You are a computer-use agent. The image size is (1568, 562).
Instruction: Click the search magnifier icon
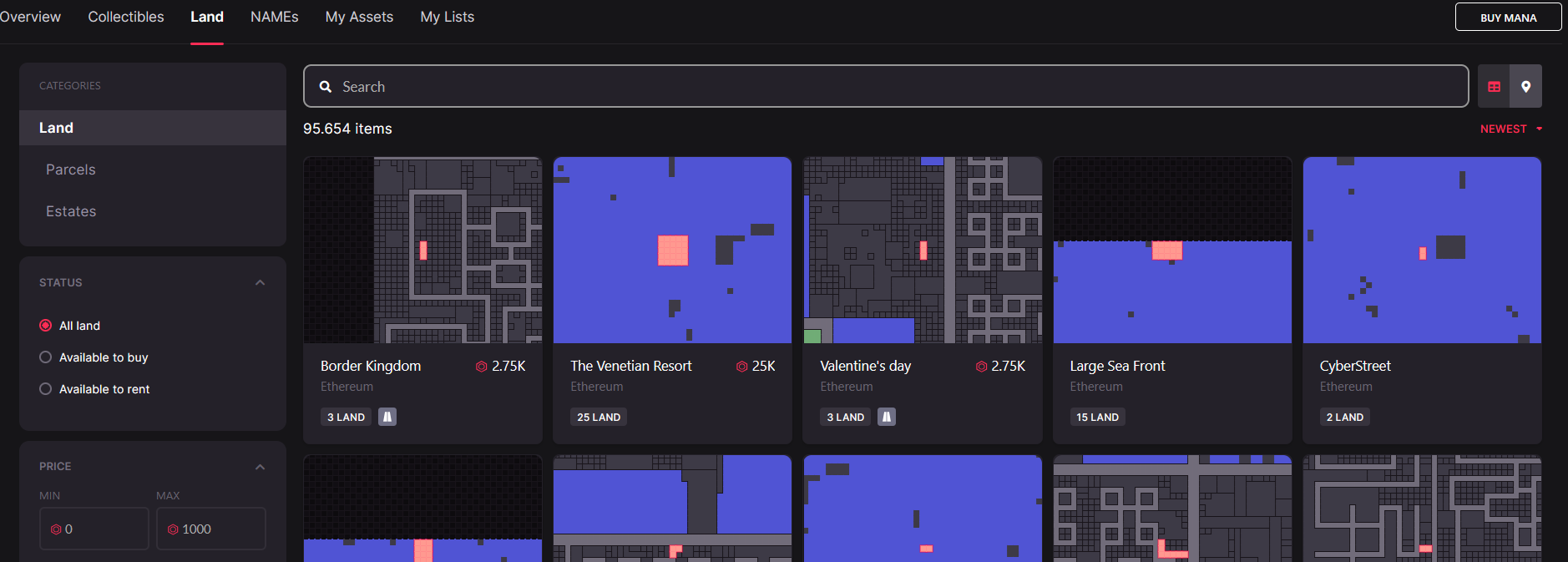click(326, 87)
